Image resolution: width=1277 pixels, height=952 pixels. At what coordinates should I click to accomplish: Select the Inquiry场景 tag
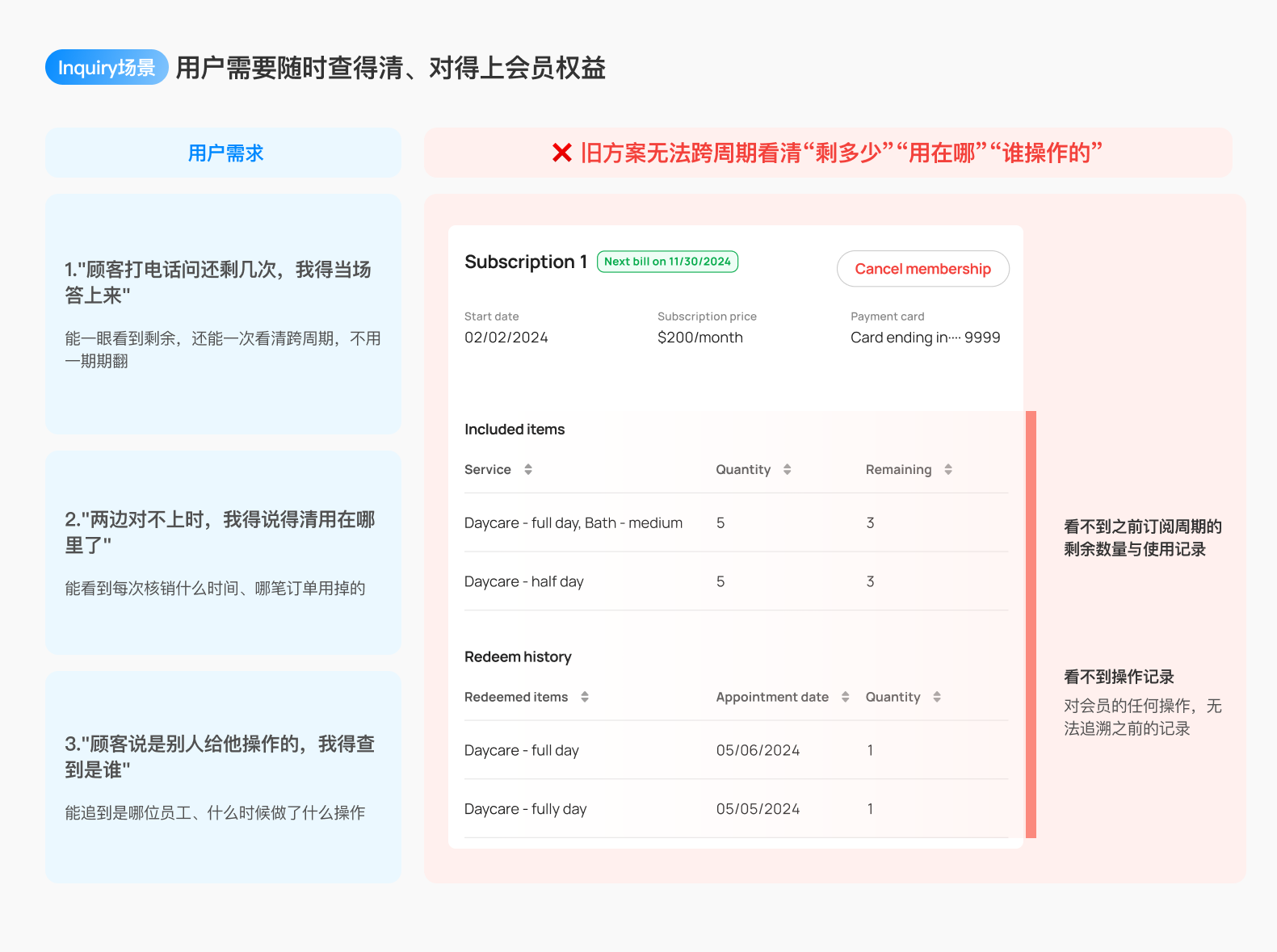coord(107,67)
